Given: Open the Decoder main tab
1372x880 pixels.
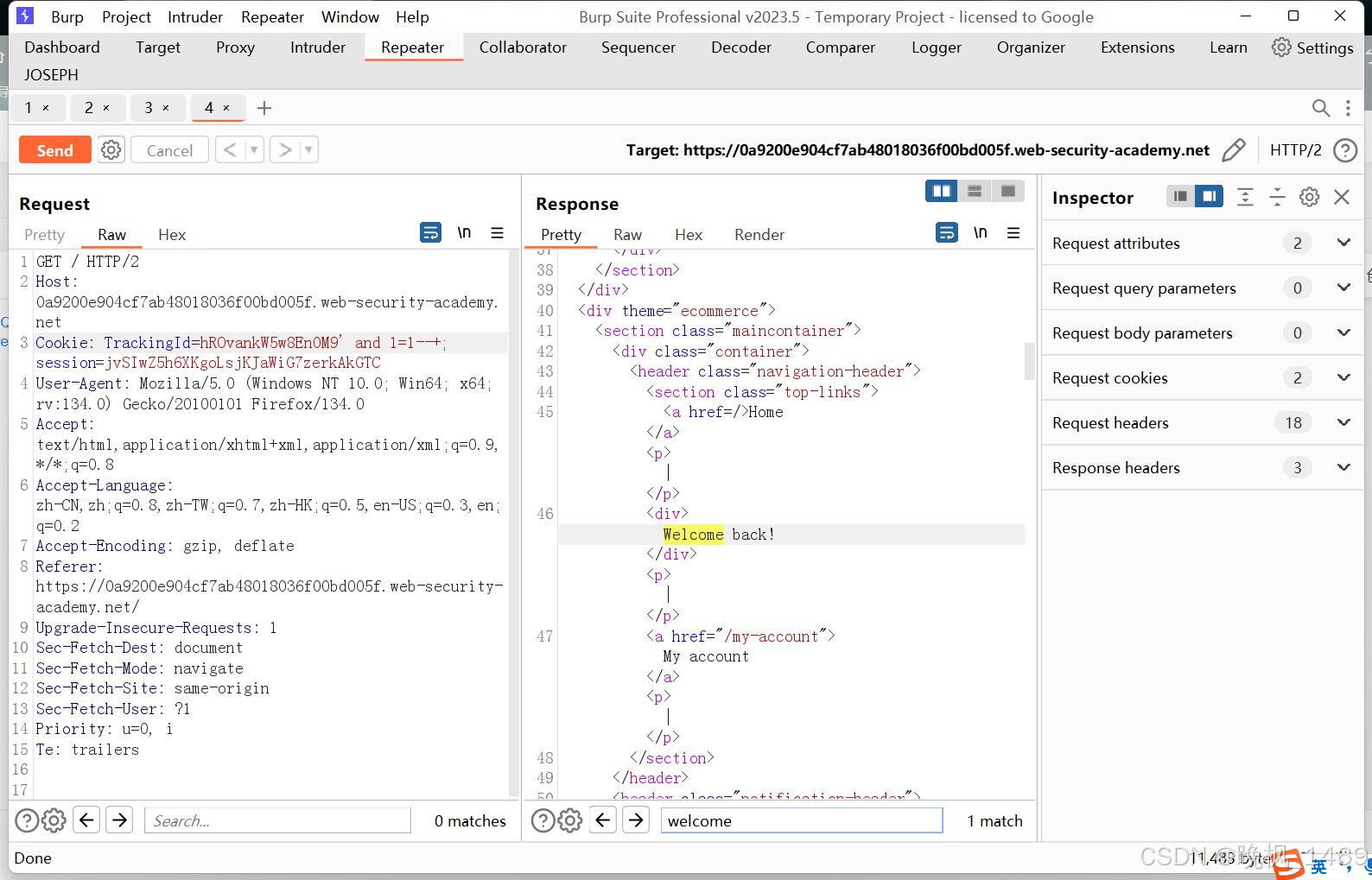Looking at the screenshot, I should [x=741, y=47].
